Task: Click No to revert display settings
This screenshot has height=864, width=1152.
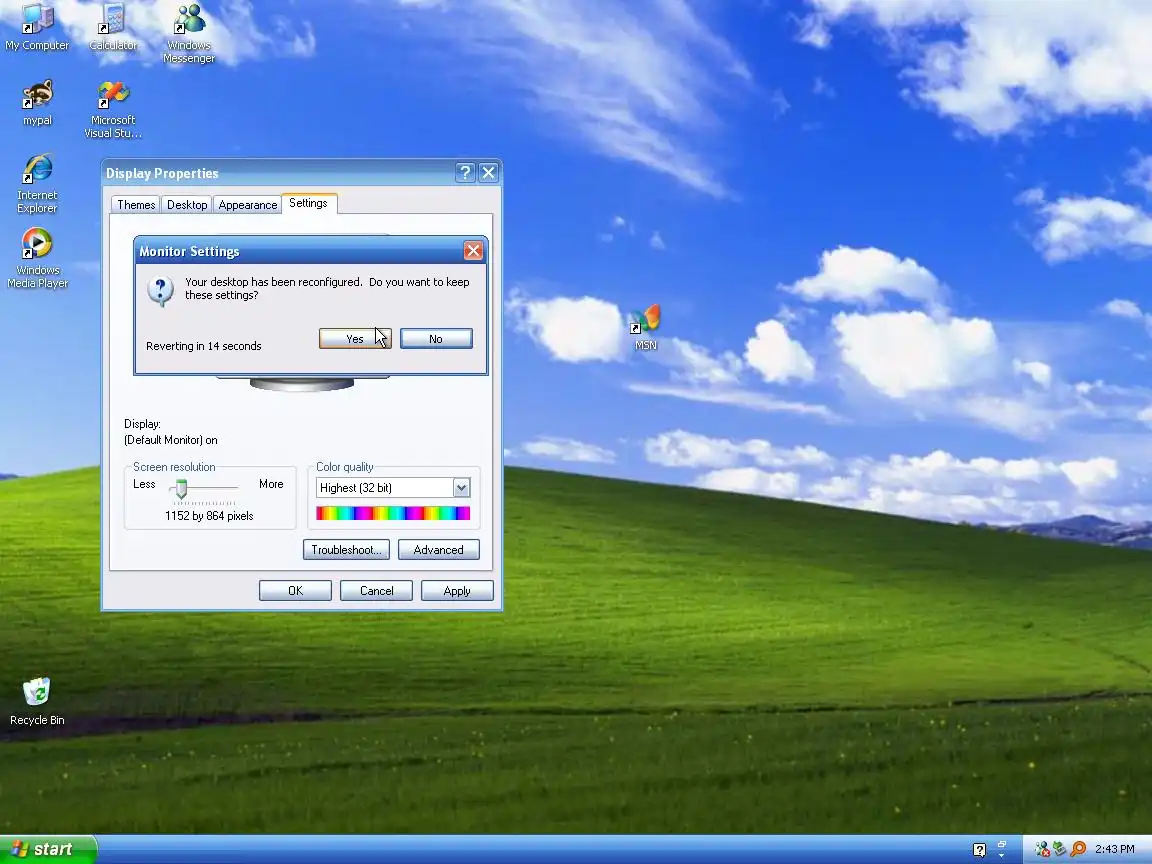Action: [436, 339]
